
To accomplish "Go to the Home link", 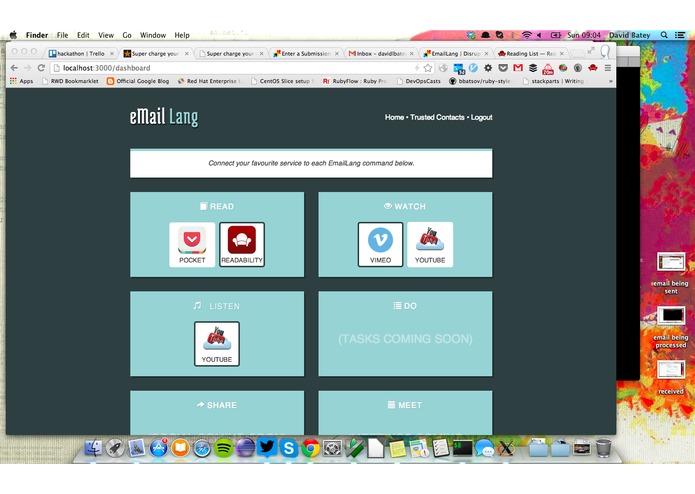I will (394, 117).
